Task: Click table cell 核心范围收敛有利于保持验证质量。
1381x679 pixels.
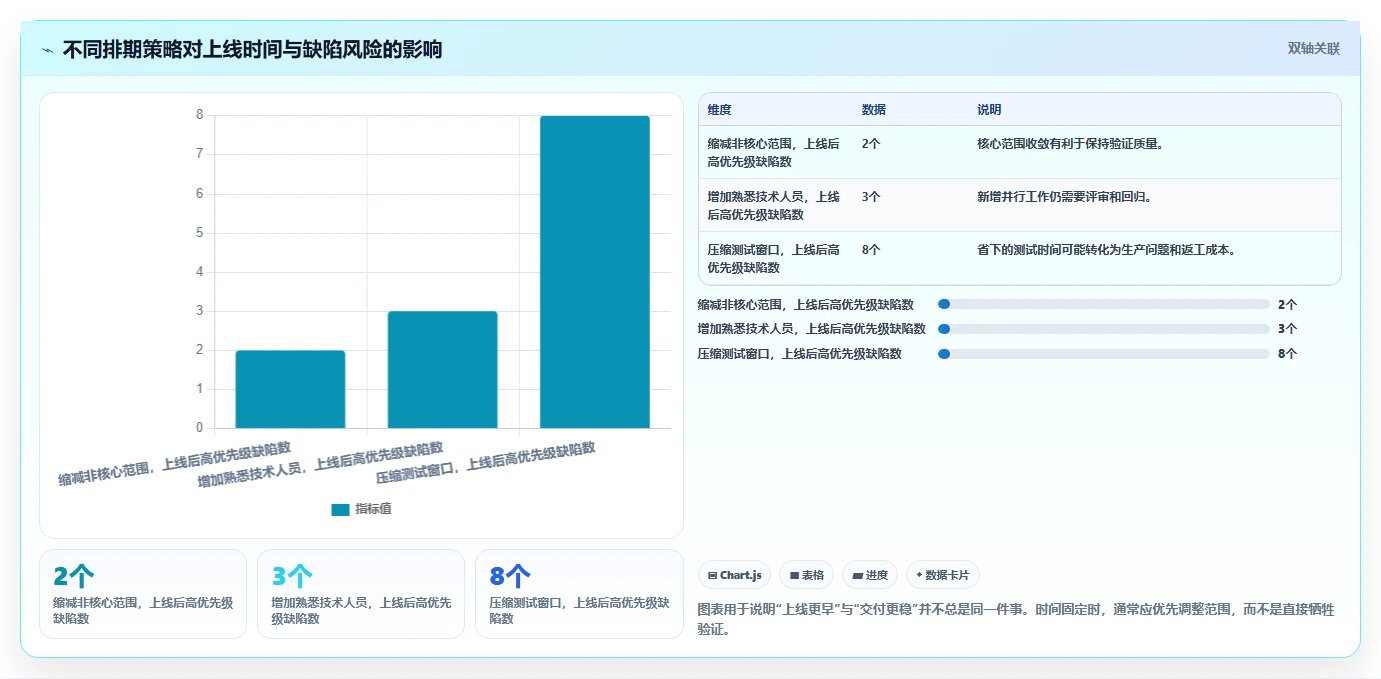Action: tap(1070, 144)
